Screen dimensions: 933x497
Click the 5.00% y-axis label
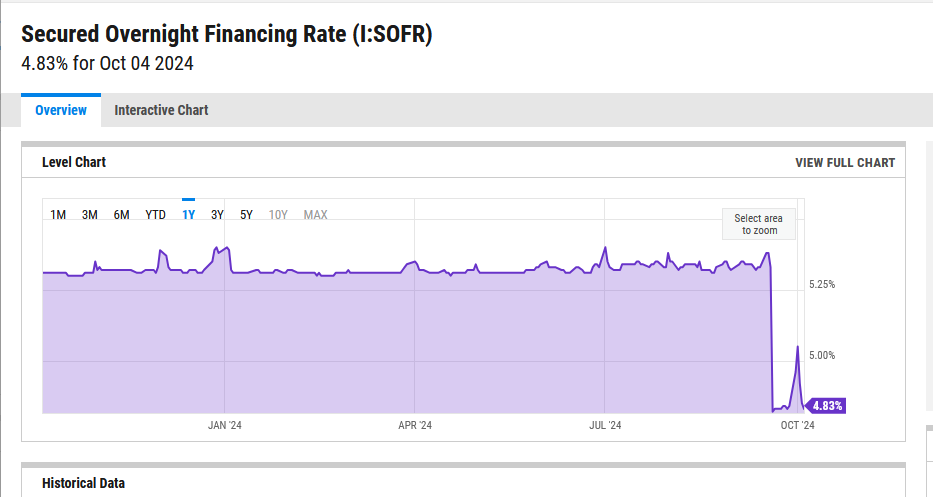822,355
